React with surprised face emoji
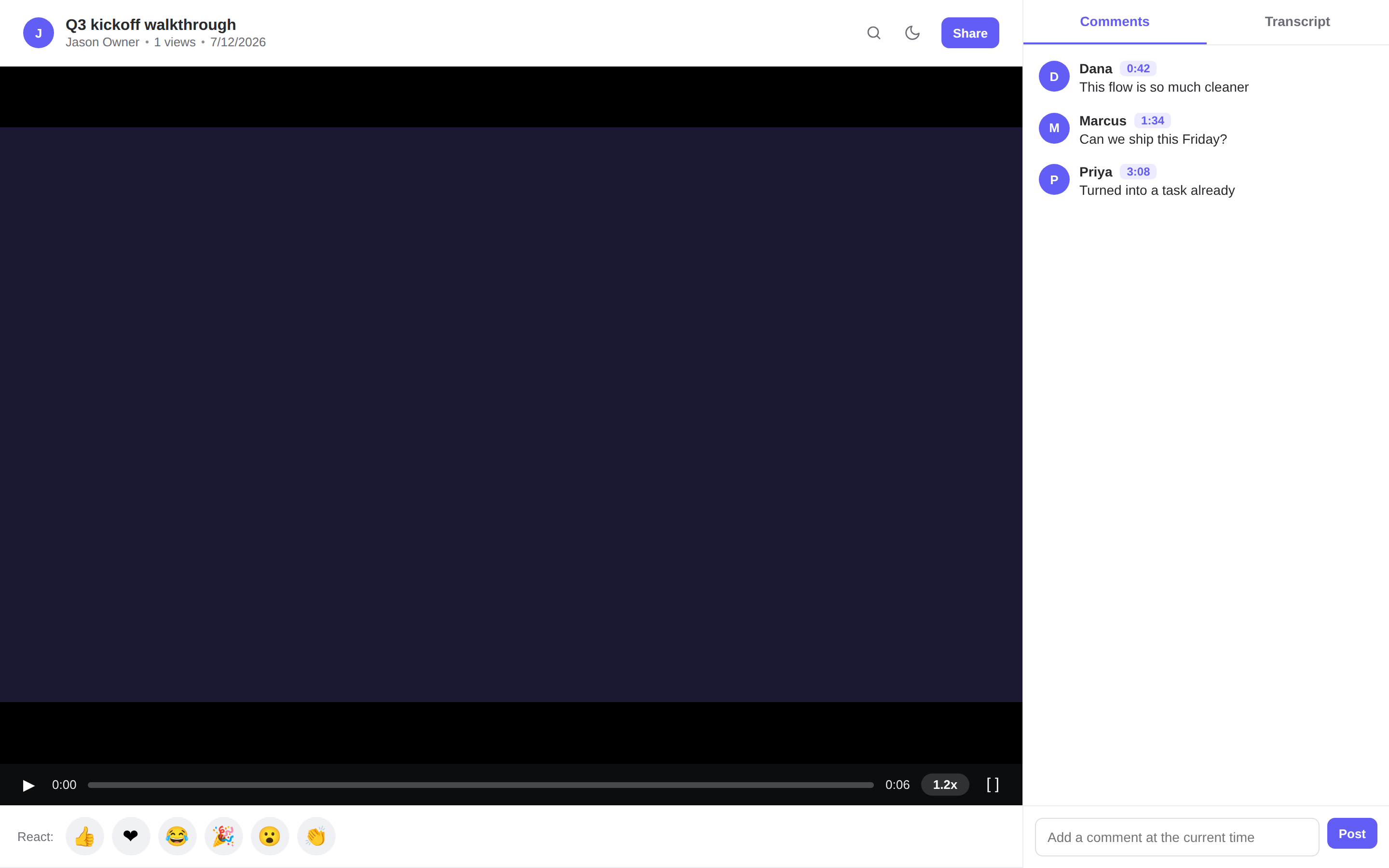 point(270,837)
